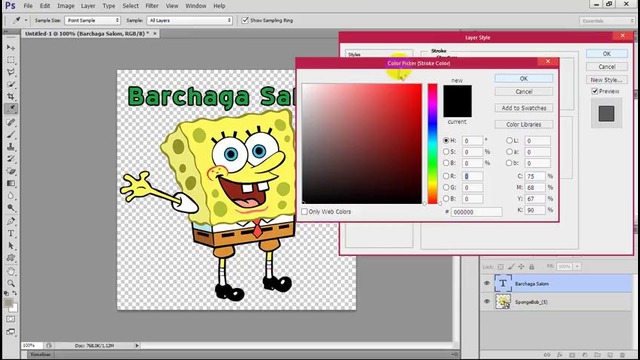
Task: Select the Brush tool
Action: 11,134
